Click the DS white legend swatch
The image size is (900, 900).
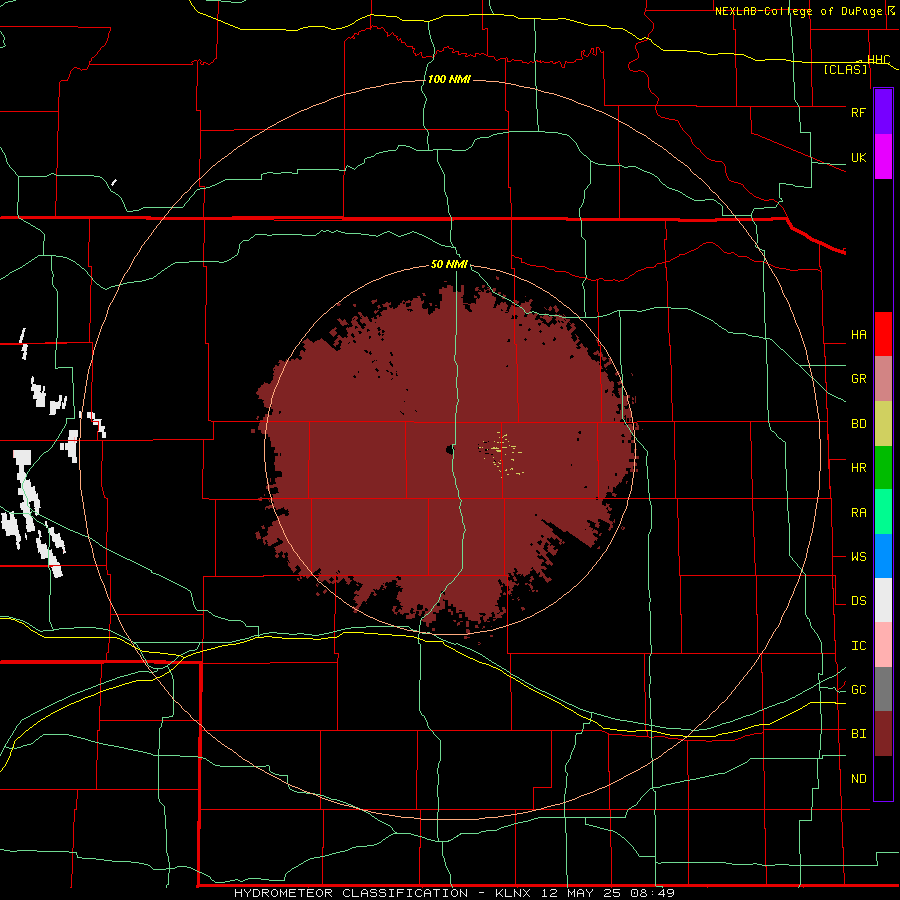[883, 600]
